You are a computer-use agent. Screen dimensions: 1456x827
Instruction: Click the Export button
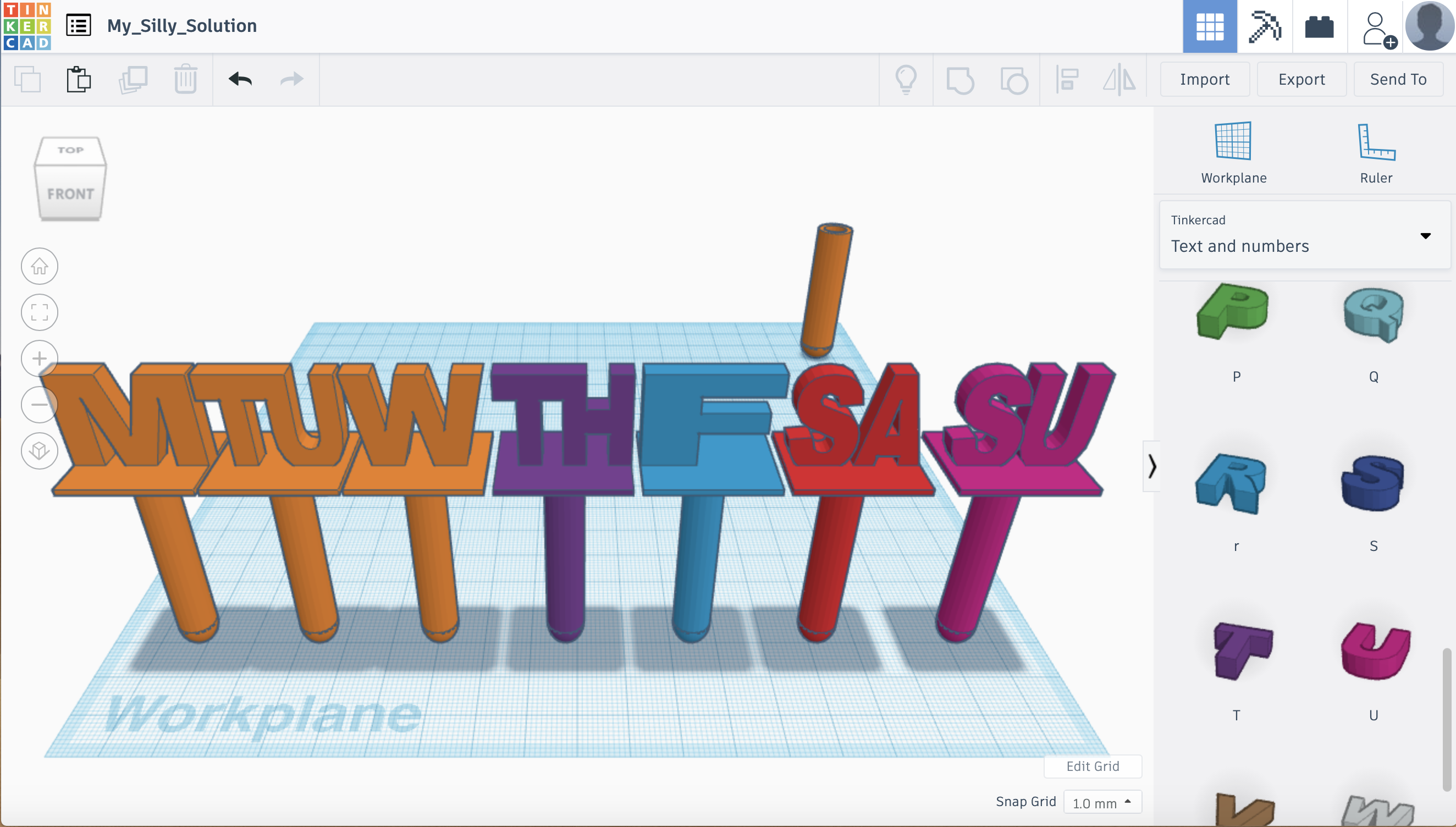[1301, 79]
